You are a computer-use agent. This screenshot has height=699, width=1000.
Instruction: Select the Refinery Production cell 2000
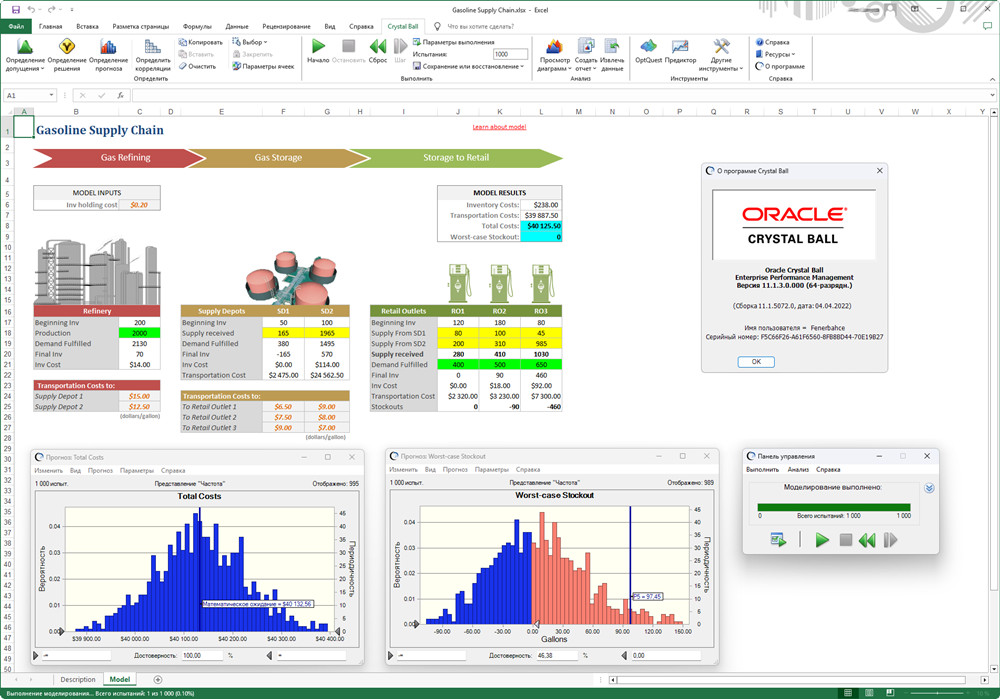tap(139, 333)
